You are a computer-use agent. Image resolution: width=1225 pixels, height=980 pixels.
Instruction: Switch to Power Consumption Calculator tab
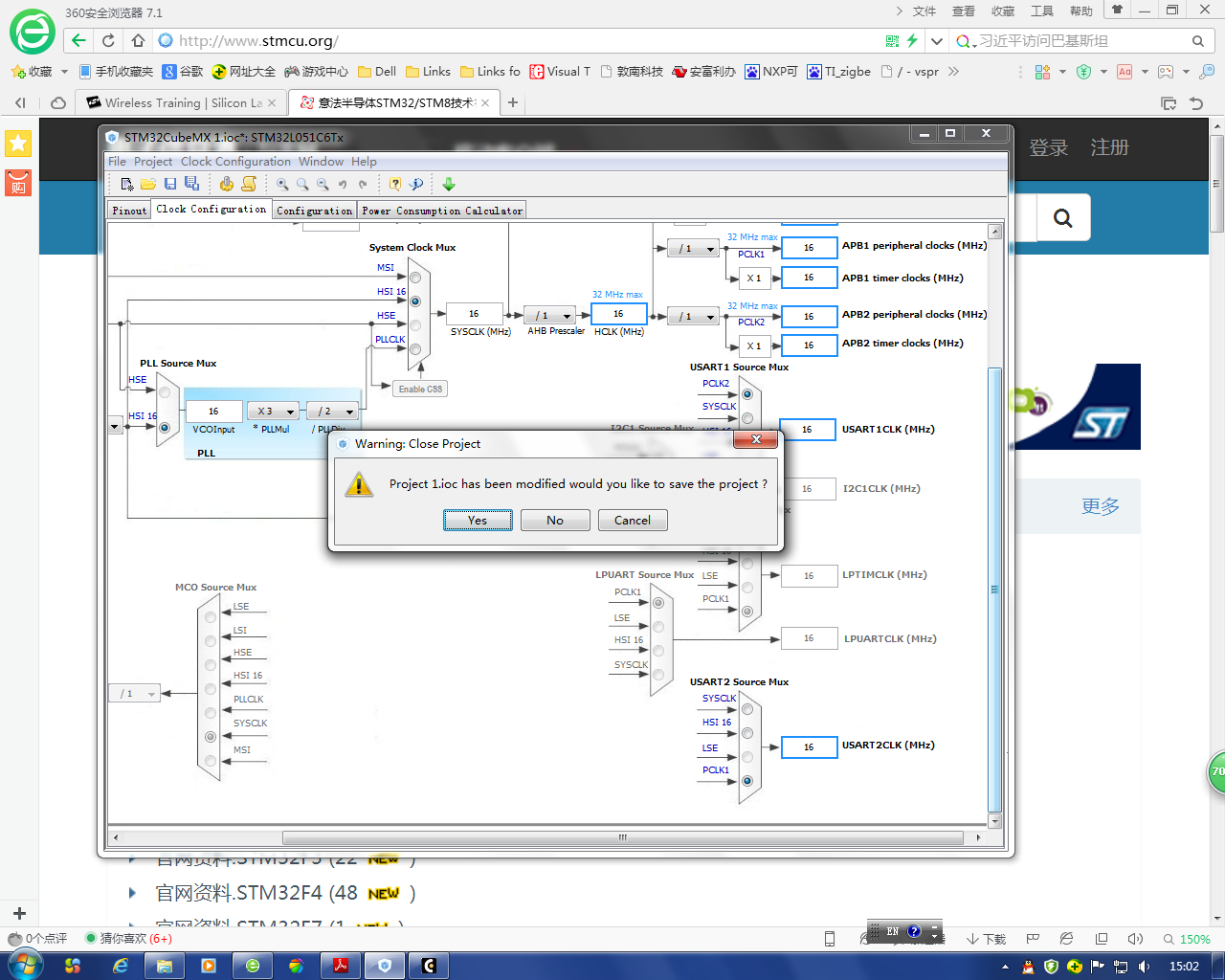pyautogui.click(x=442, y=211)
